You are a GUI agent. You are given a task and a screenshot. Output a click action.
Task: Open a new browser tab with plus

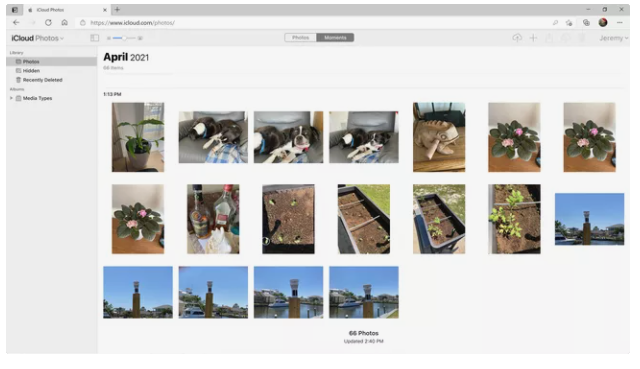tap(117, 9)
